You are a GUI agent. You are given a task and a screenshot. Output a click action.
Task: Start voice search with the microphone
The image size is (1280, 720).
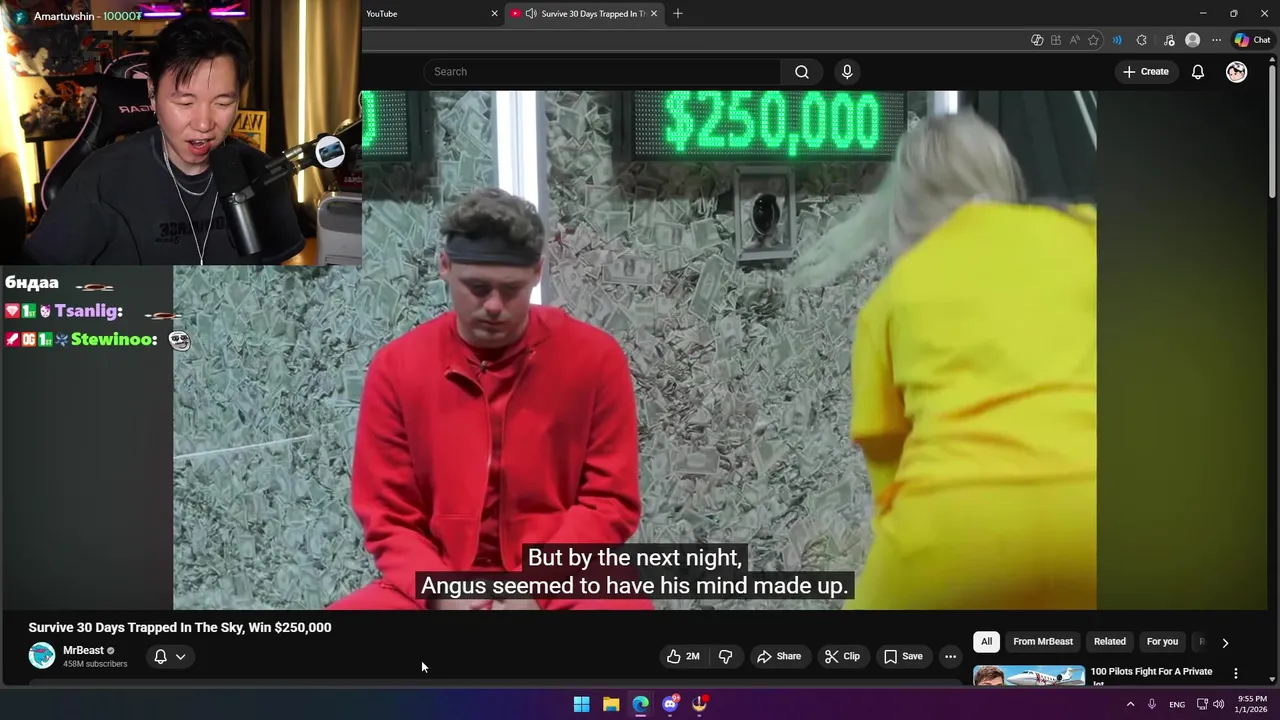tap(847, 71)
